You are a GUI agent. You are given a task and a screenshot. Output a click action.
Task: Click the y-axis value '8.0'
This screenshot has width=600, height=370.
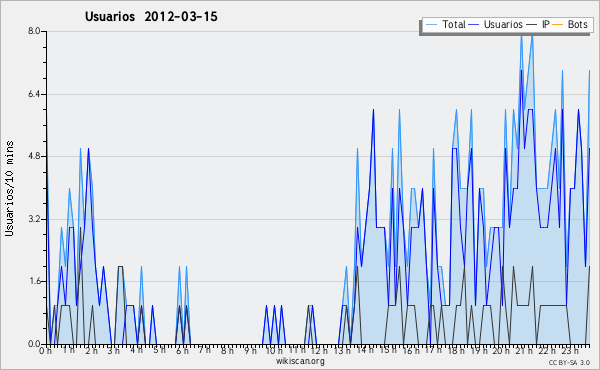pos(34,31)
